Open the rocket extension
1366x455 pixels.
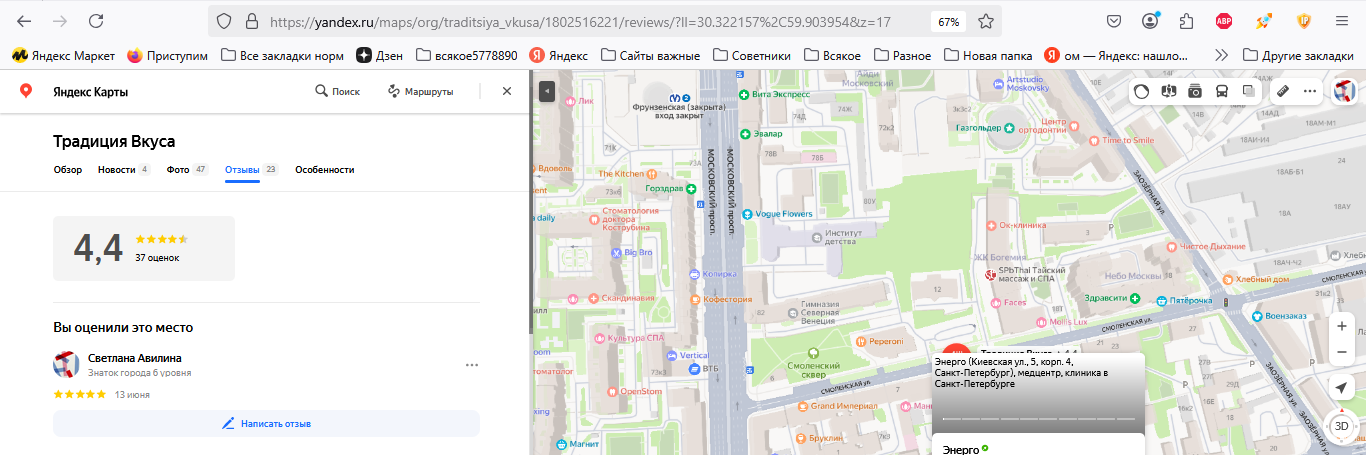pyautogui.click(x=1264, y=21)
